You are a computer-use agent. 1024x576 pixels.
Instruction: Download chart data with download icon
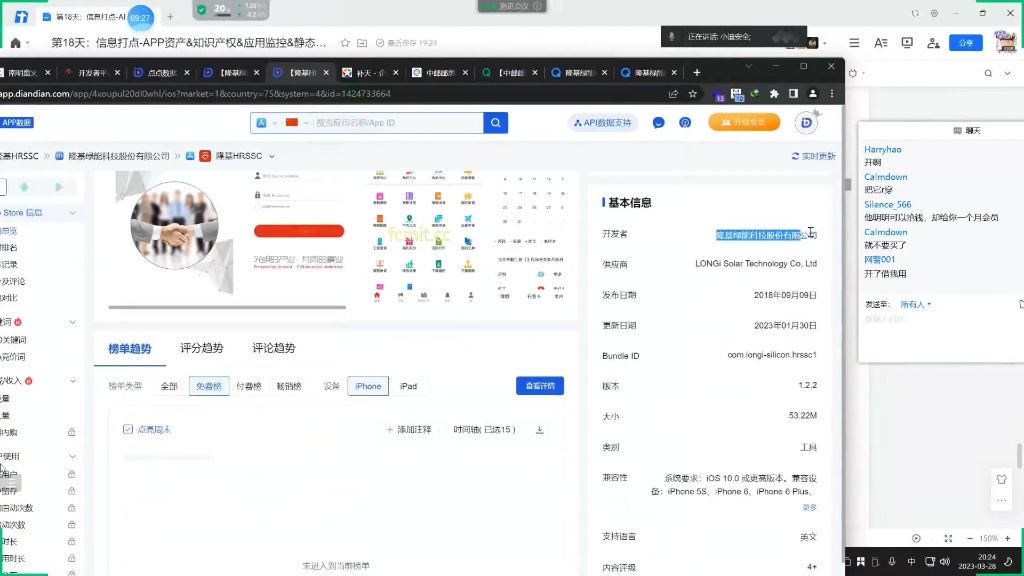[539, 430]
